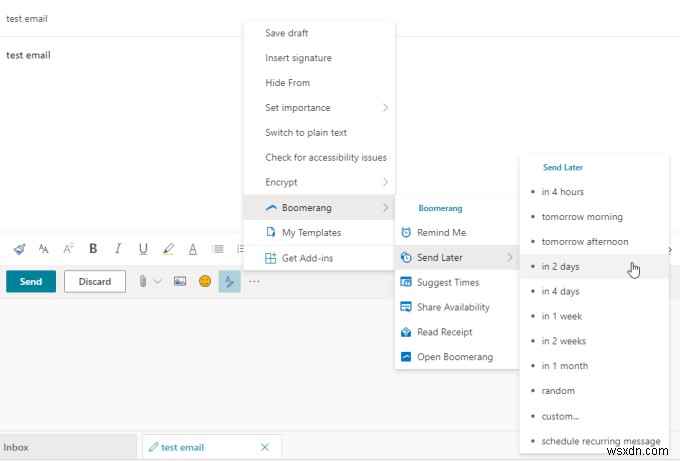Open the emoji smiley picker
Image resolution: width=680 pixels, height=461 pixels.
click(x=205, y=281)
